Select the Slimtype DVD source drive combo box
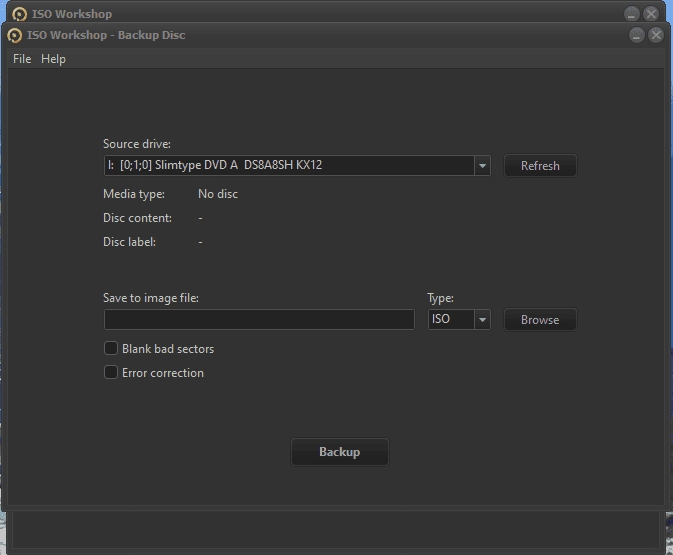Image resolution: width=673 pixels, height=555 pixels. 297,165
